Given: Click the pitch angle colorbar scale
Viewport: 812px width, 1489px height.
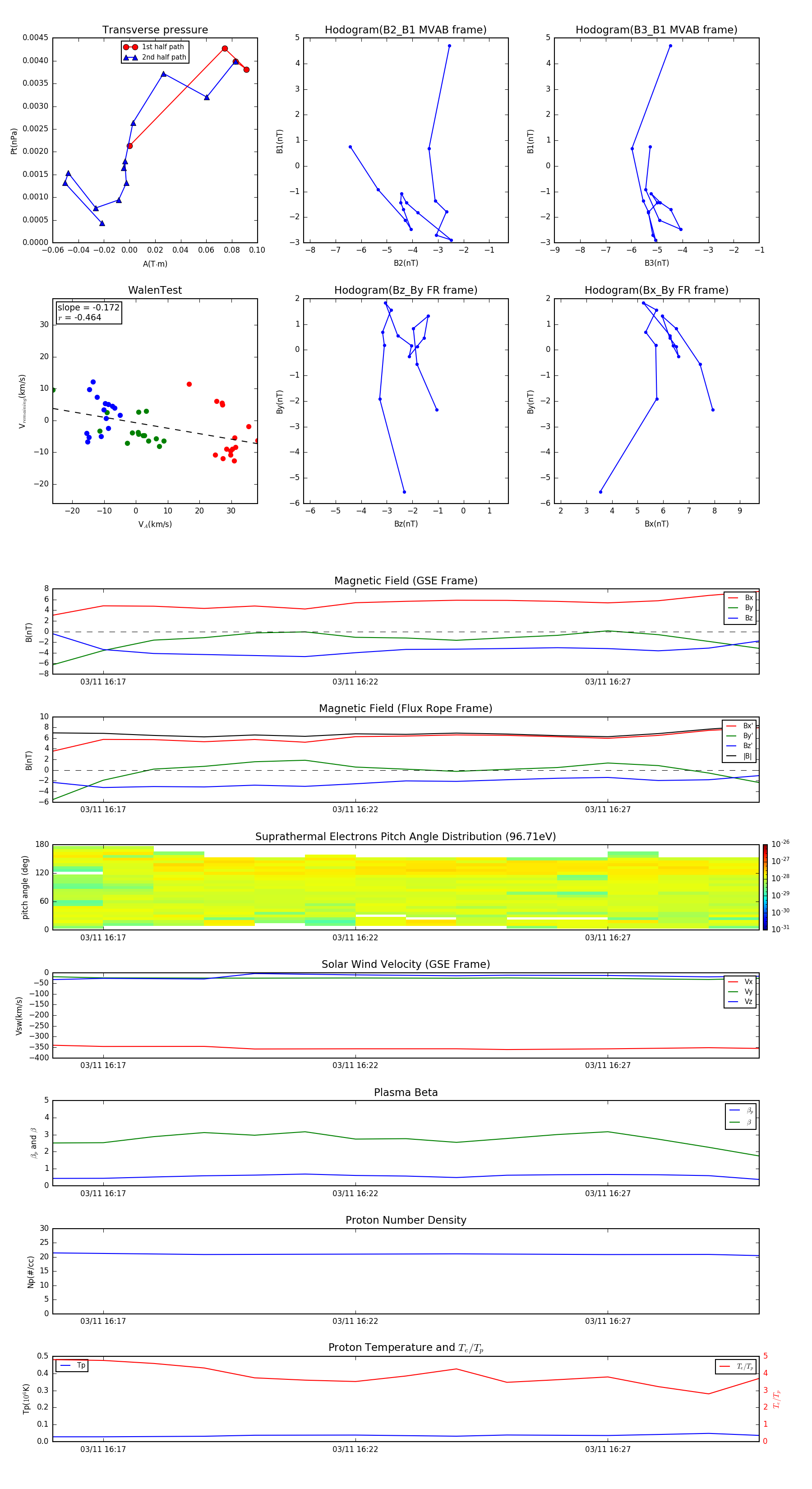Looking at the screenshot, I should click(765, 887).
